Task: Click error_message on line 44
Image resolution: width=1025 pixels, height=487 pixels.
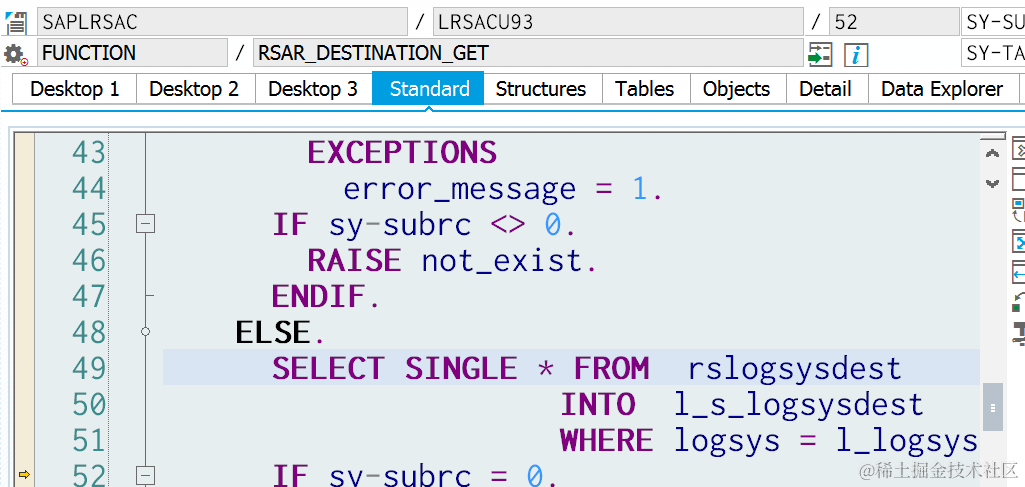Action: tap(460, 189)
